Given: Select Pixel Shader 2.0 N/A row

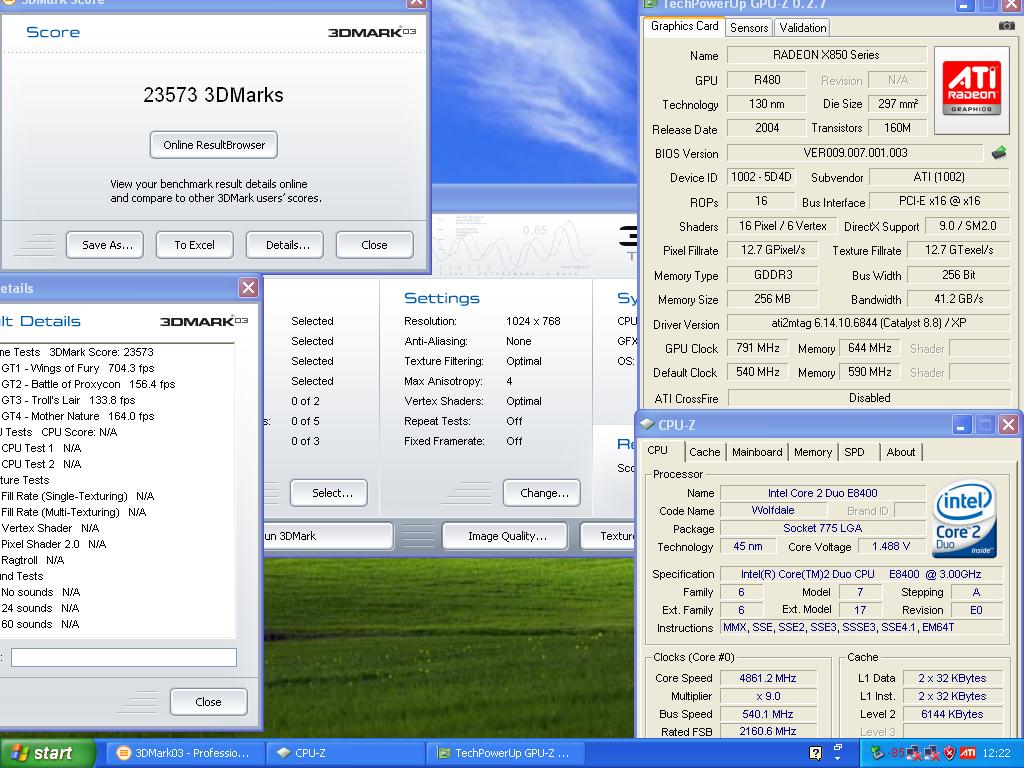Looking at the screenshot, I should point(53,544).
